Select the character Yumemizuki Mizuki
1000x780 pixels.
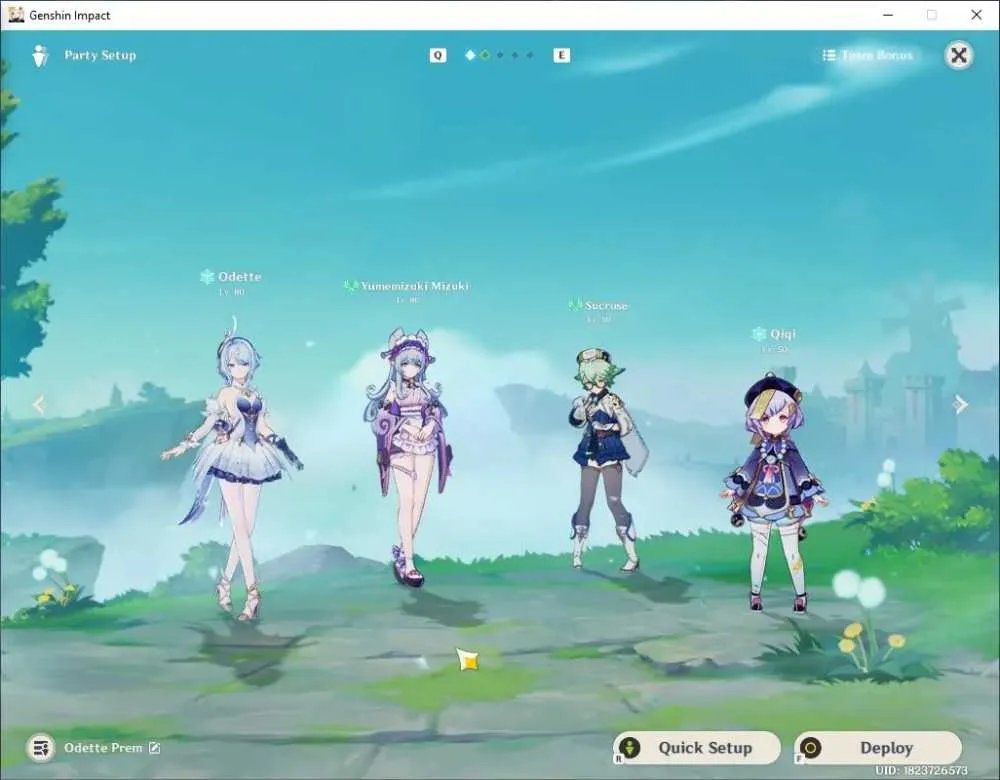[409, 456]
